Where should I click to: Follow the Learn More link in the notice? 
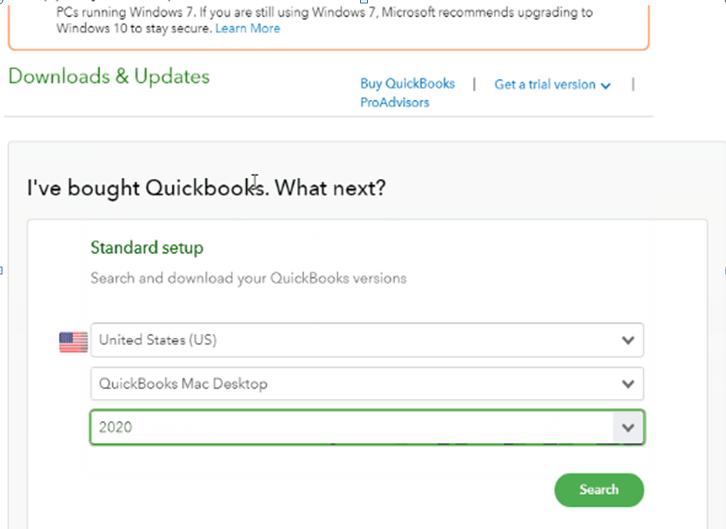click(x=250, y=28)
